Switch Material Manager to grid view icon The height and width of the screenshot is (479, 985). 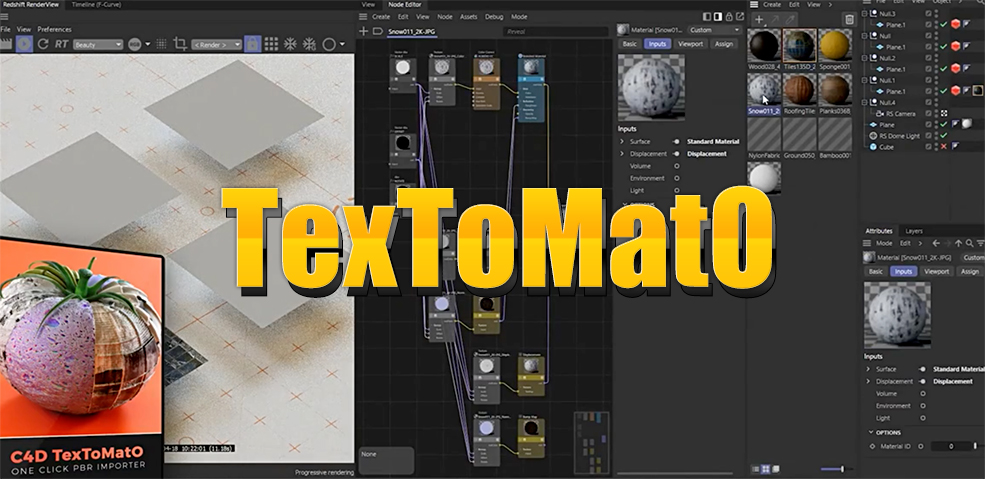pyautogui.click(x=766, y=469)
